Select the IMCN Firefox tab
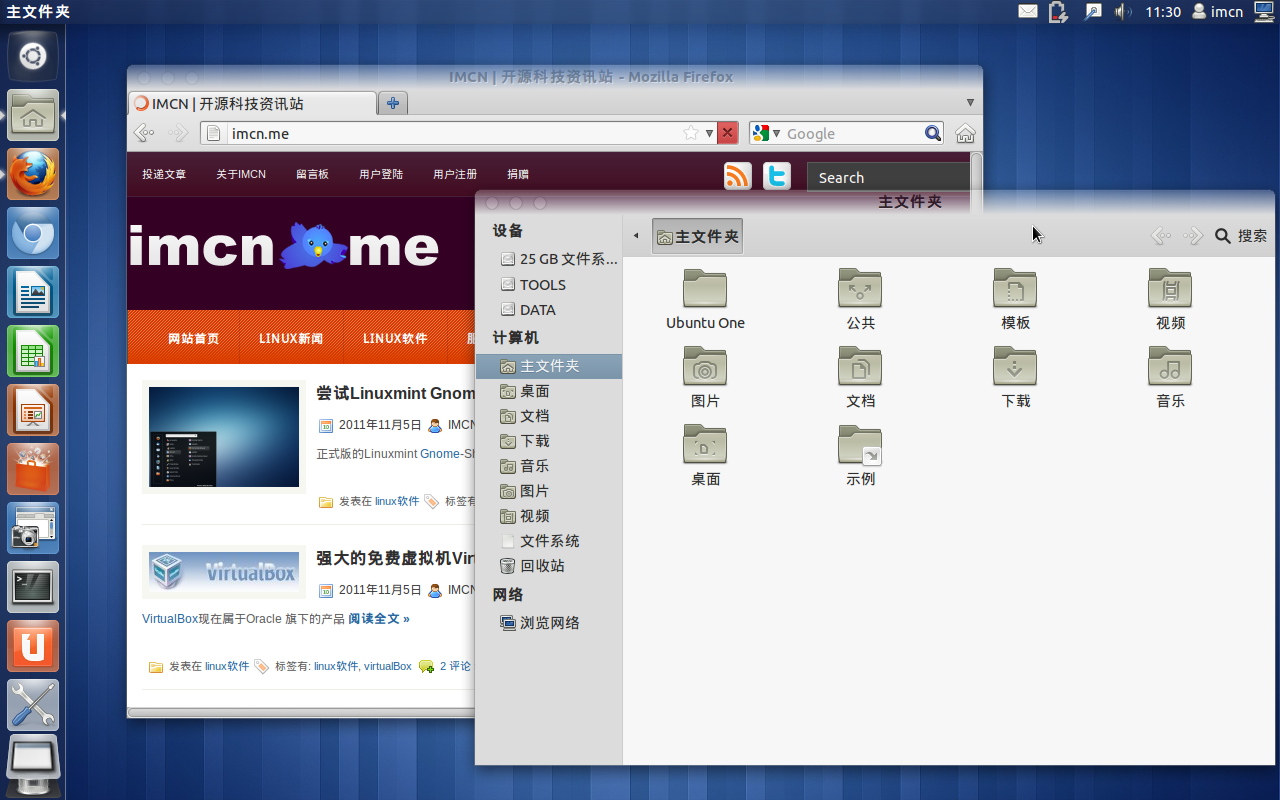This screenshot has height=800, width=1280. point(253,103)
